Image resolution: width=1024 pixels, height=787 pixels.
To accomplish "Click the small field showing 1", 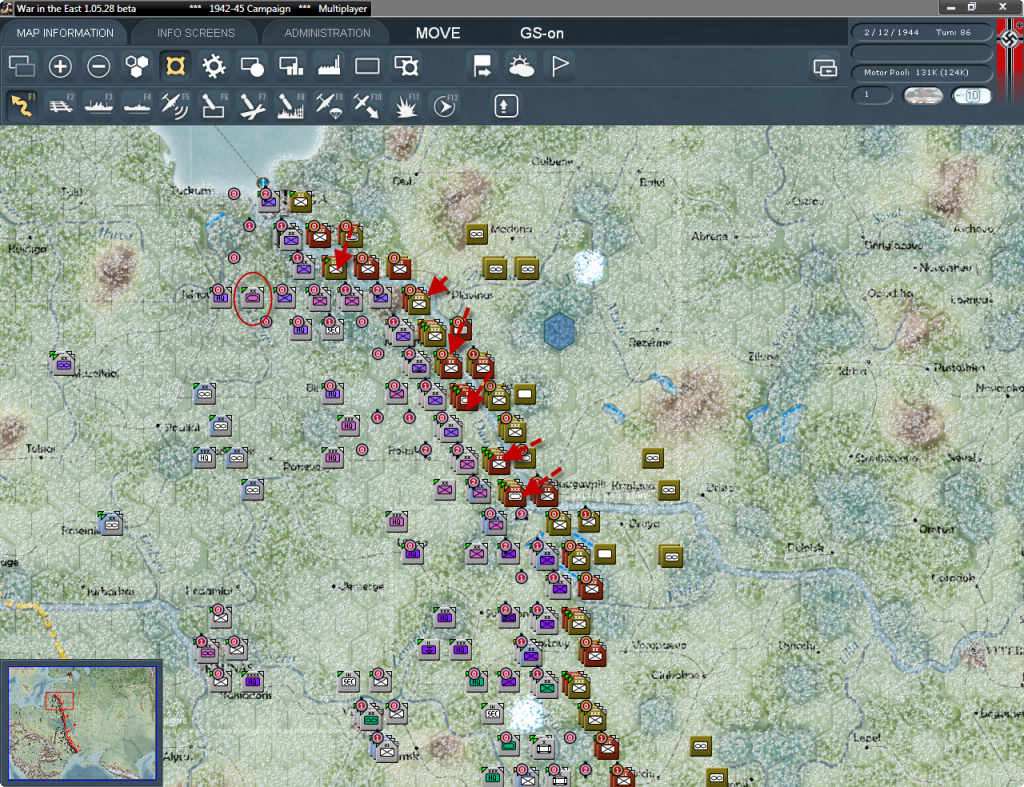I will (x=872, y=95).
